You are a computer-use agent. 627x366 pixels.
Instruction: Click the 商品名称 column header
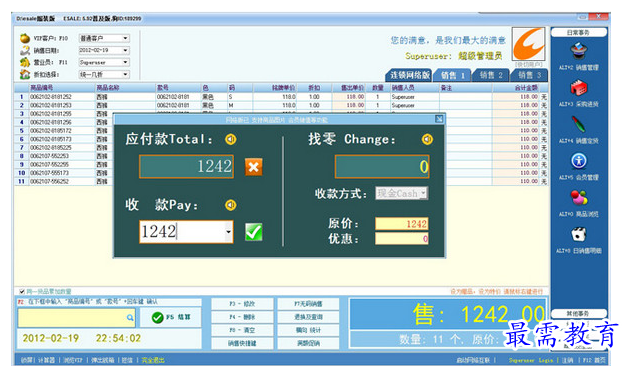coord(108,88)
